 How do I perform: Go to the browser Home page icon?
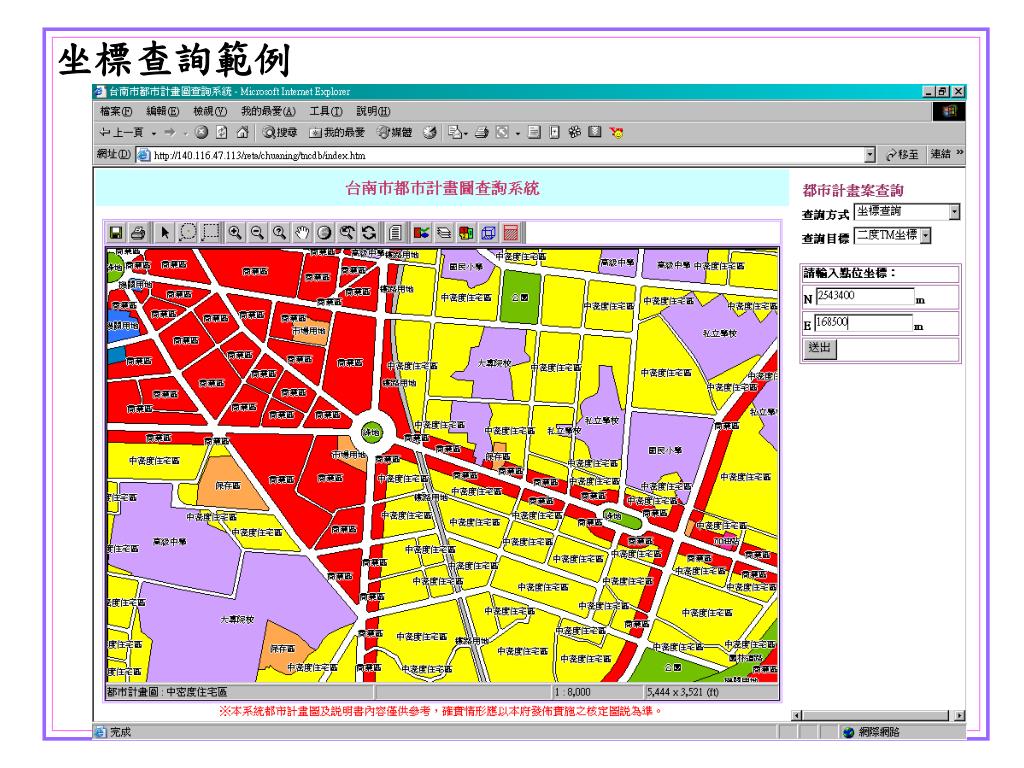242,133
